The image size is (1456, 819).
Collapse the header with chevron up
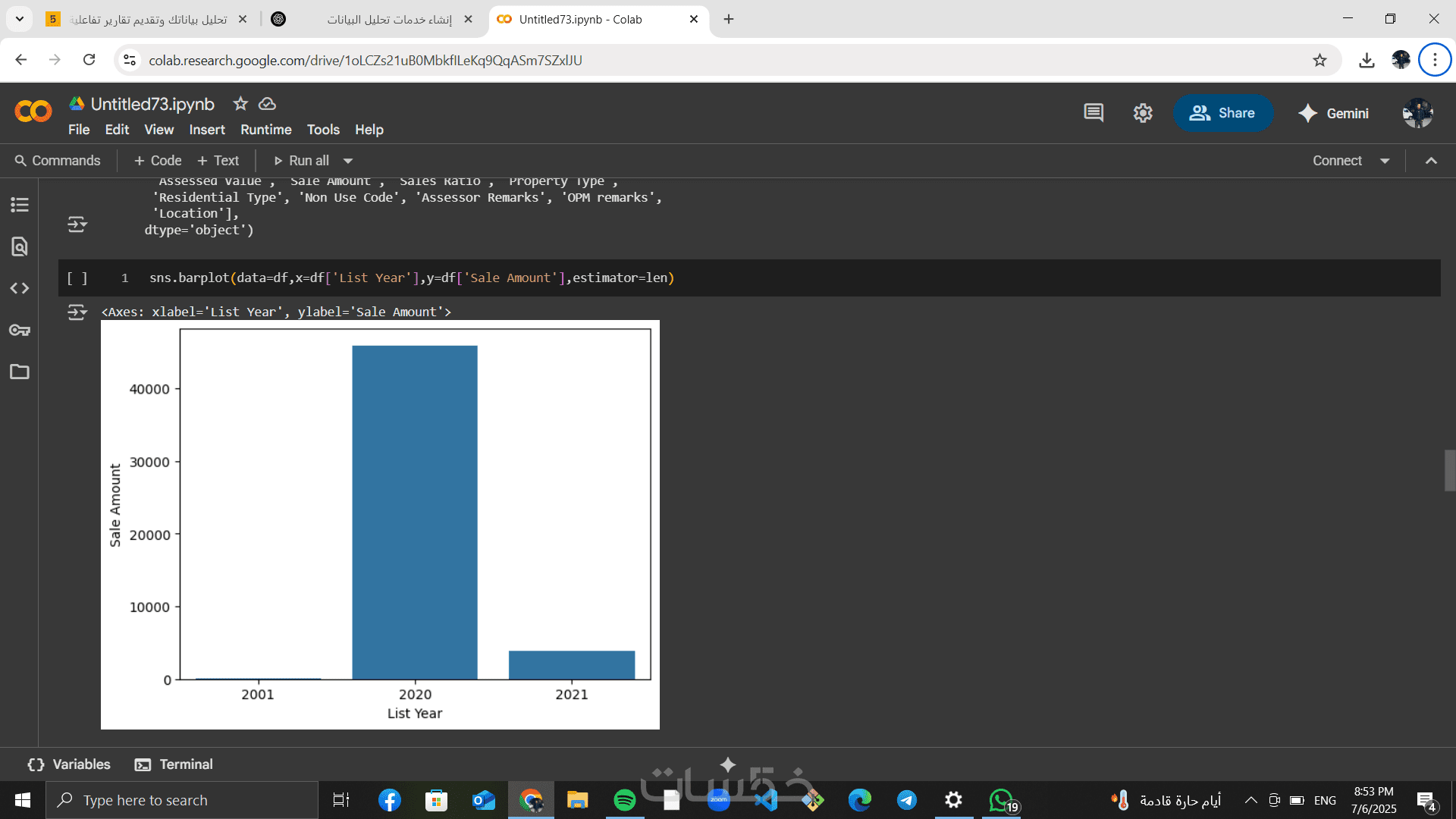1431,161
